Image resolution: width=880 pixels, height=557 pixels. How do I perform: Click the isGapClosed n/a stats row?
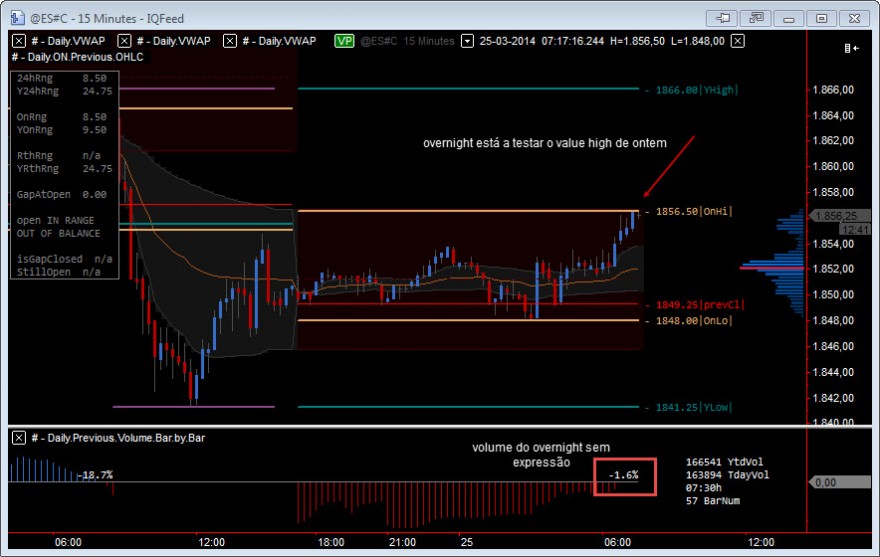pos(65,259)
